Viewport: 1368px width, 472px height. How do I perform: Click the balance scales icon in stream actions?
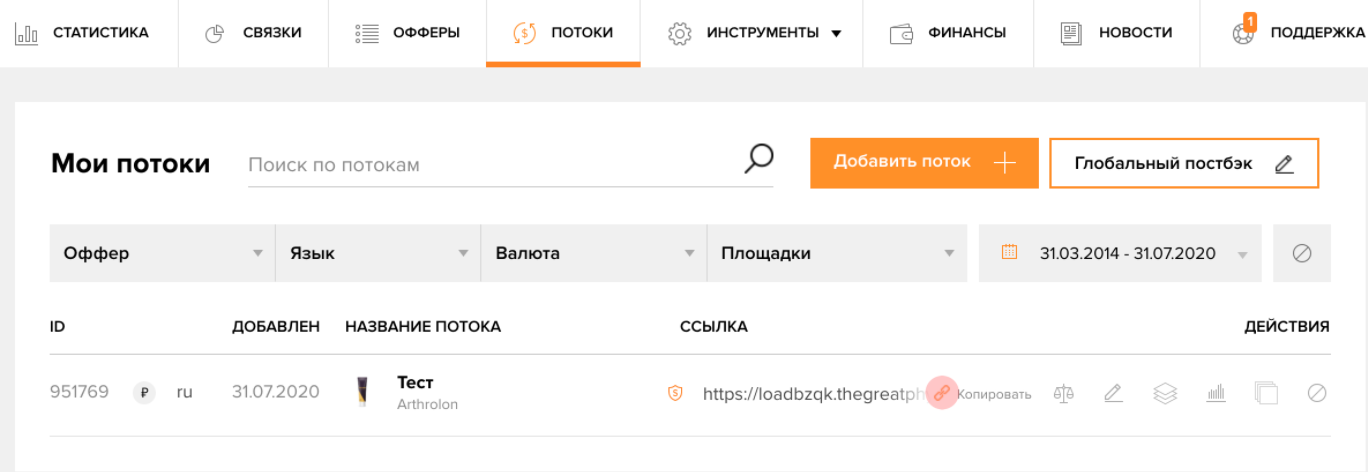tap(1063, 394)
